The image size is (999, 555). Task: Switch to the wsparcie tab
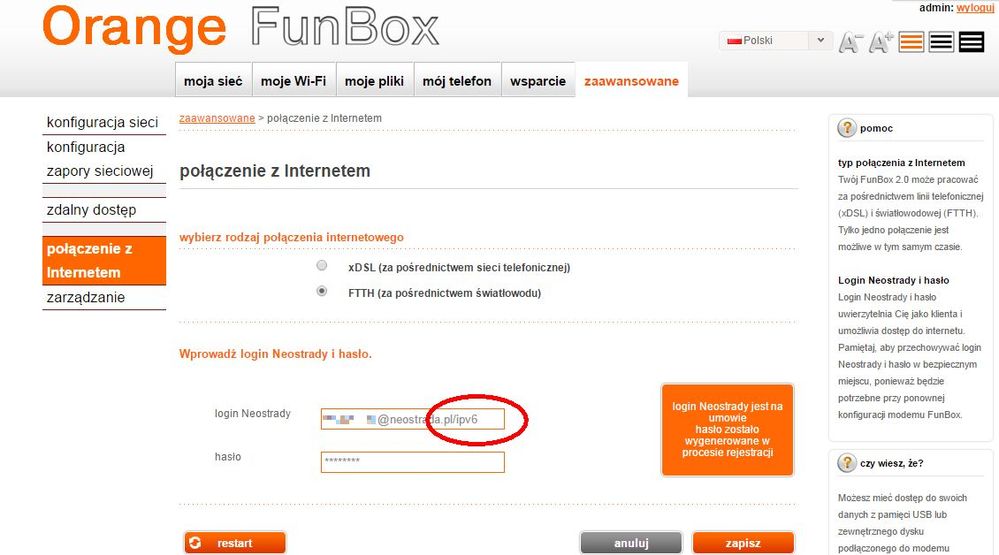(538, 80)
